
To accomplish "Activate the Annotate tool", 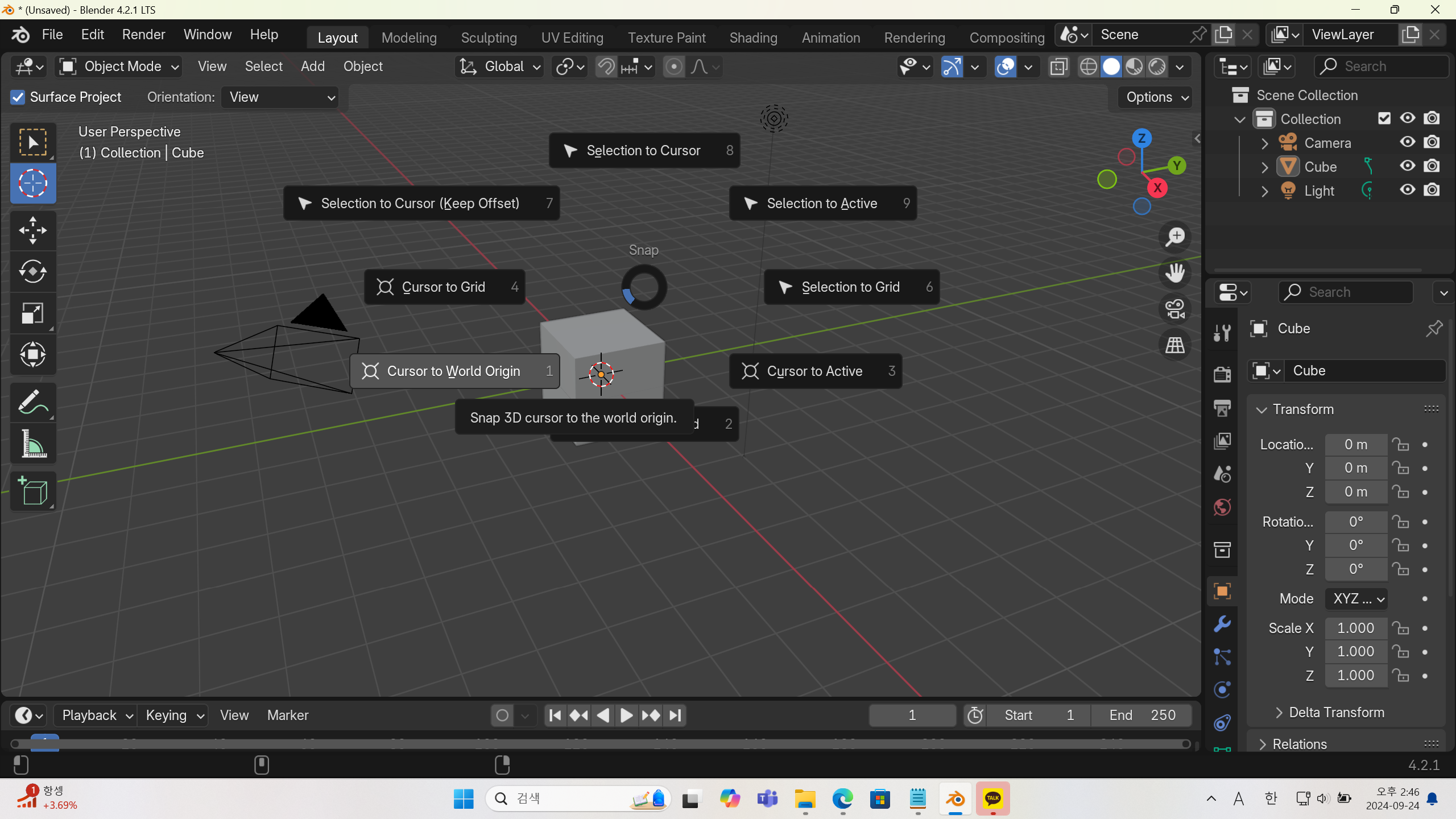I will 32,402.
